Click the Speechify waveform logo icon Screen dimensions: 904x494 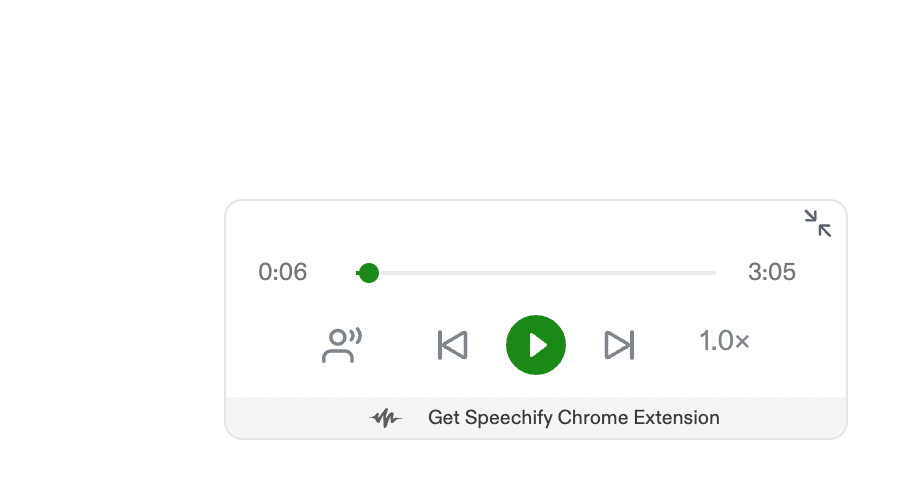tap(385, 418)
